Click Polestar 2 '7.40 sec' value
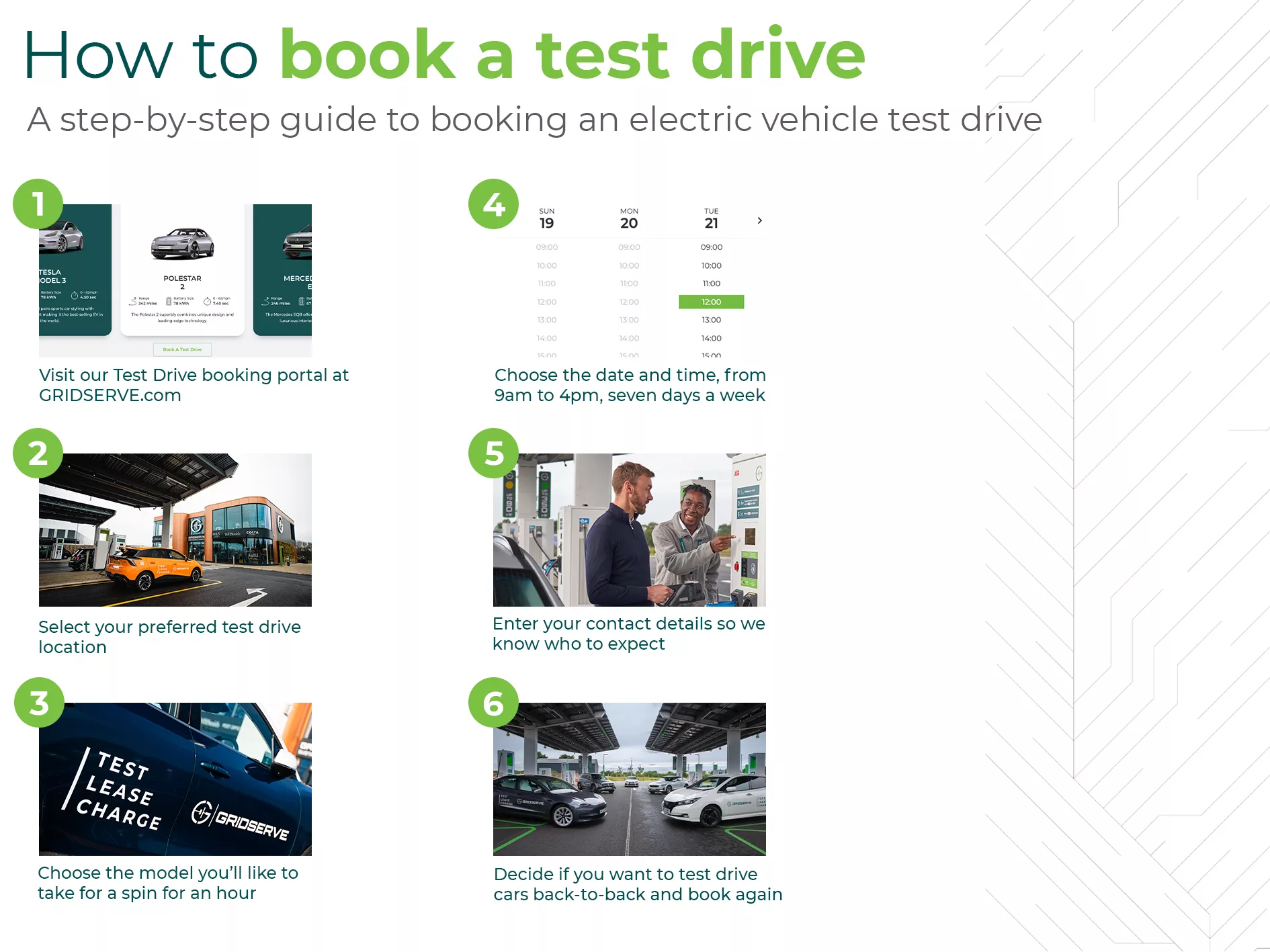 (x=220, y=303)
